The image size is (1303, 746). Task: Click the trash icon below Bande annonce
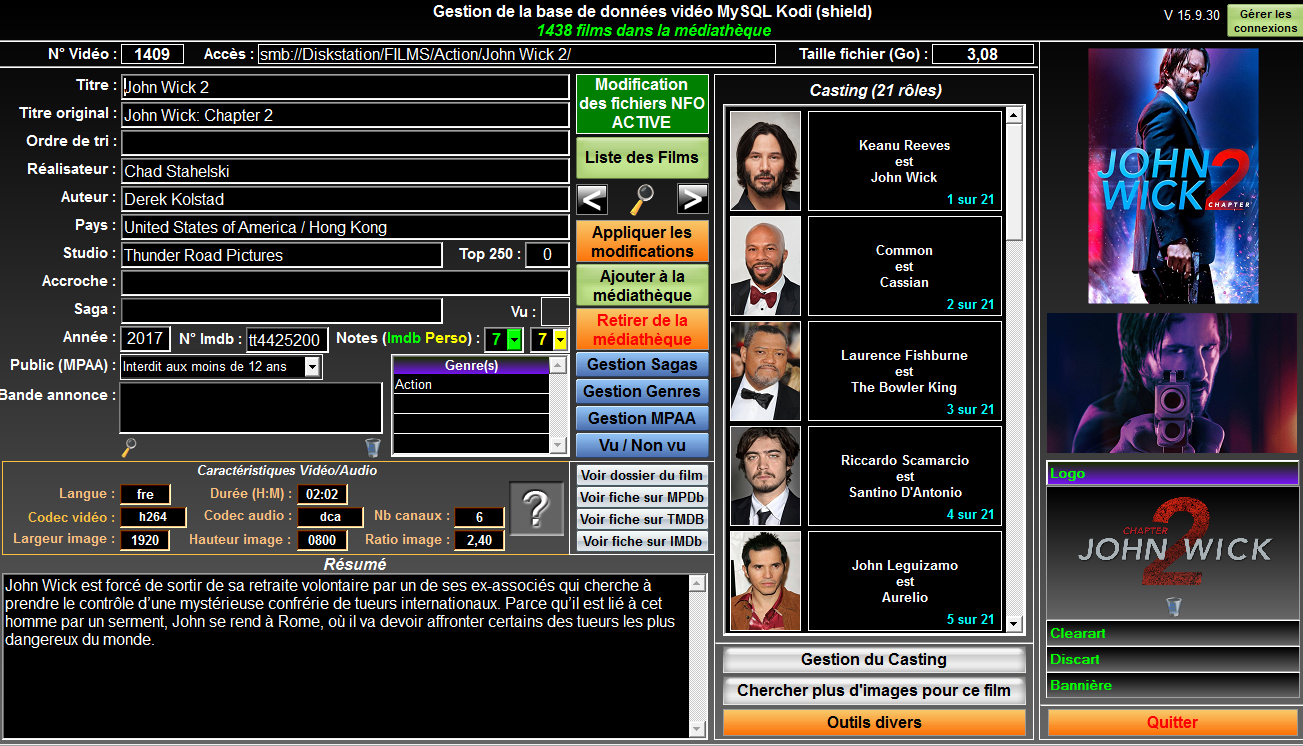(x=373, y=447)
